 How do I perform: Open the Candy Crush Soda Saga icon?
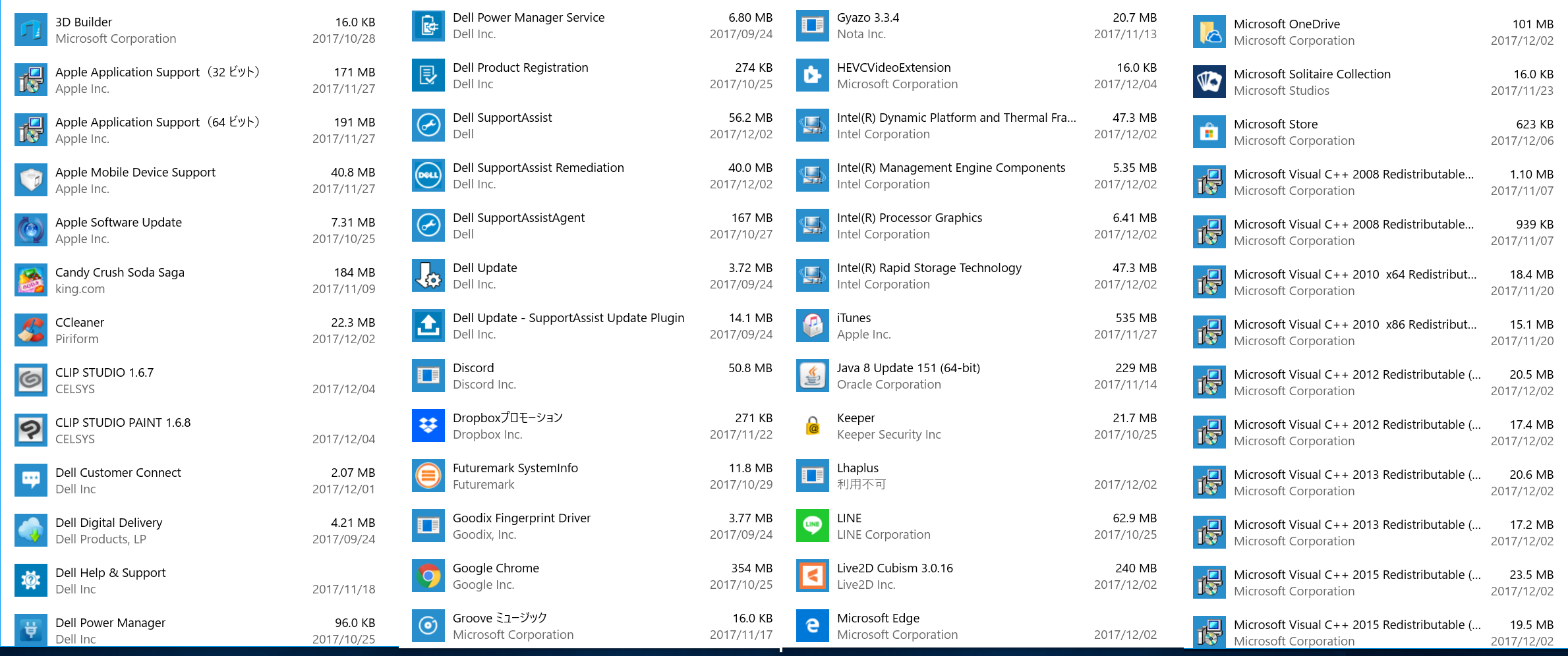31,280
